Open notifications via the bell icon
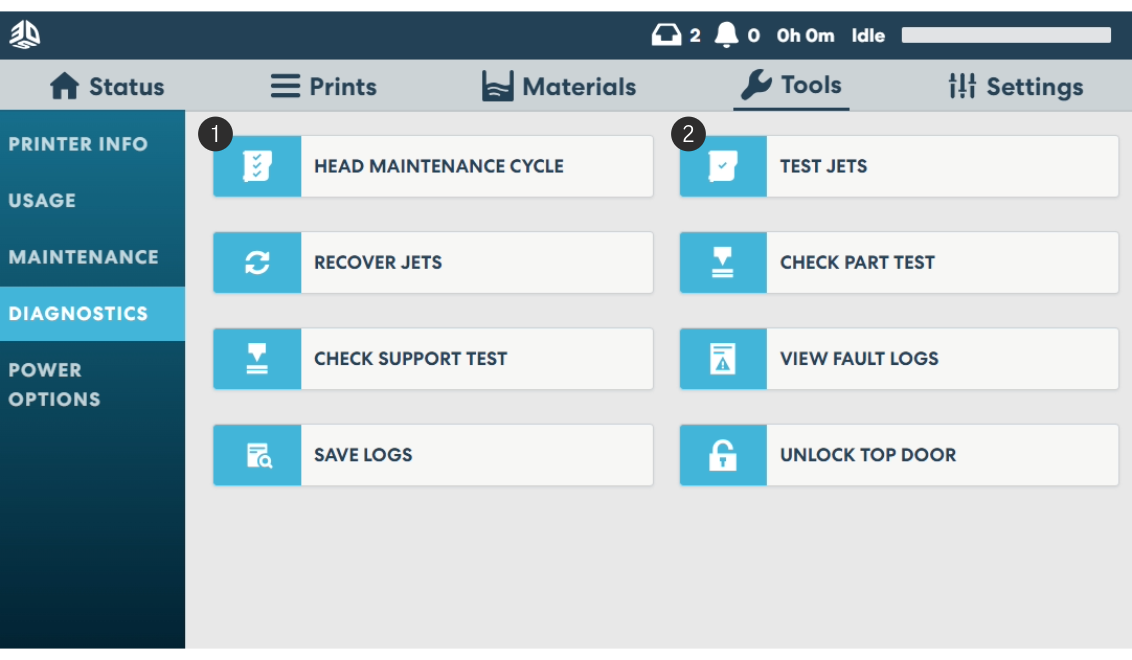The height and width of the screenshot is (660, 1132). tap(726, 36)
